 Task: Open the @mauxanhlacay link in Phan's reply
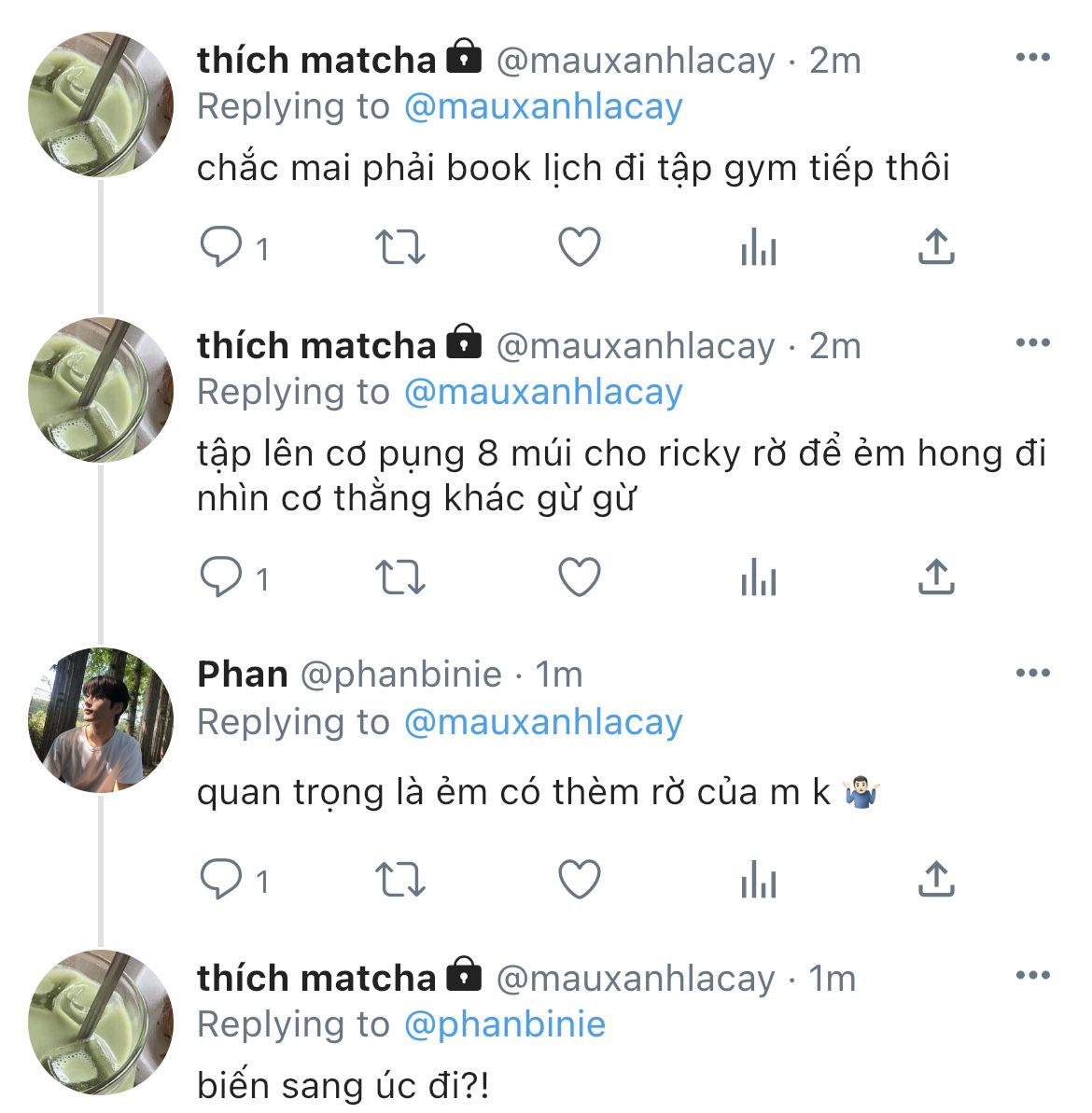(x=543, y=722)
